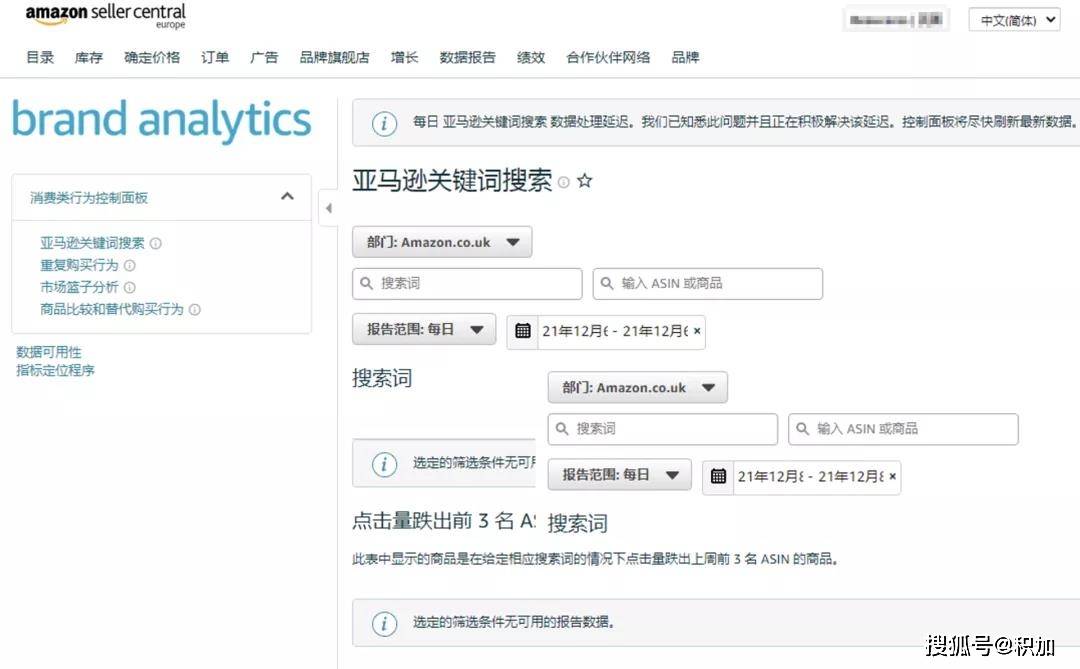Click info icon next to 亚马逊关键词搜索 sidebar link

pyautogui.click(x=156, y=243)
